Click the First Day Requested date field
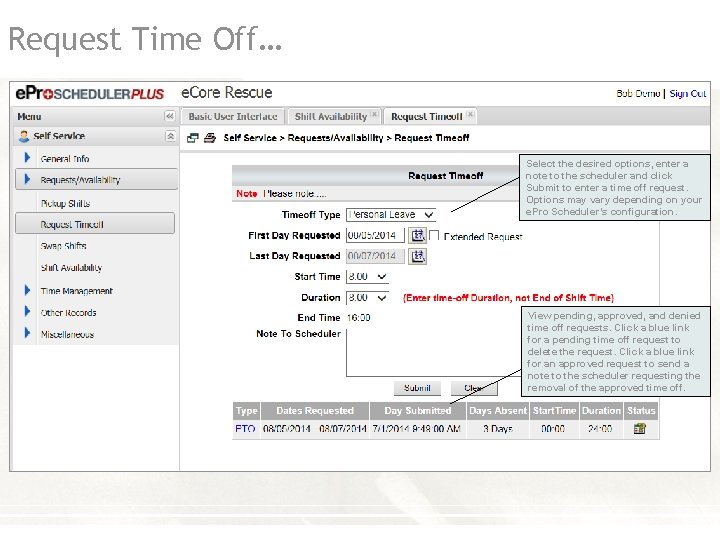The image size is (720, 540). pos(375,236)
